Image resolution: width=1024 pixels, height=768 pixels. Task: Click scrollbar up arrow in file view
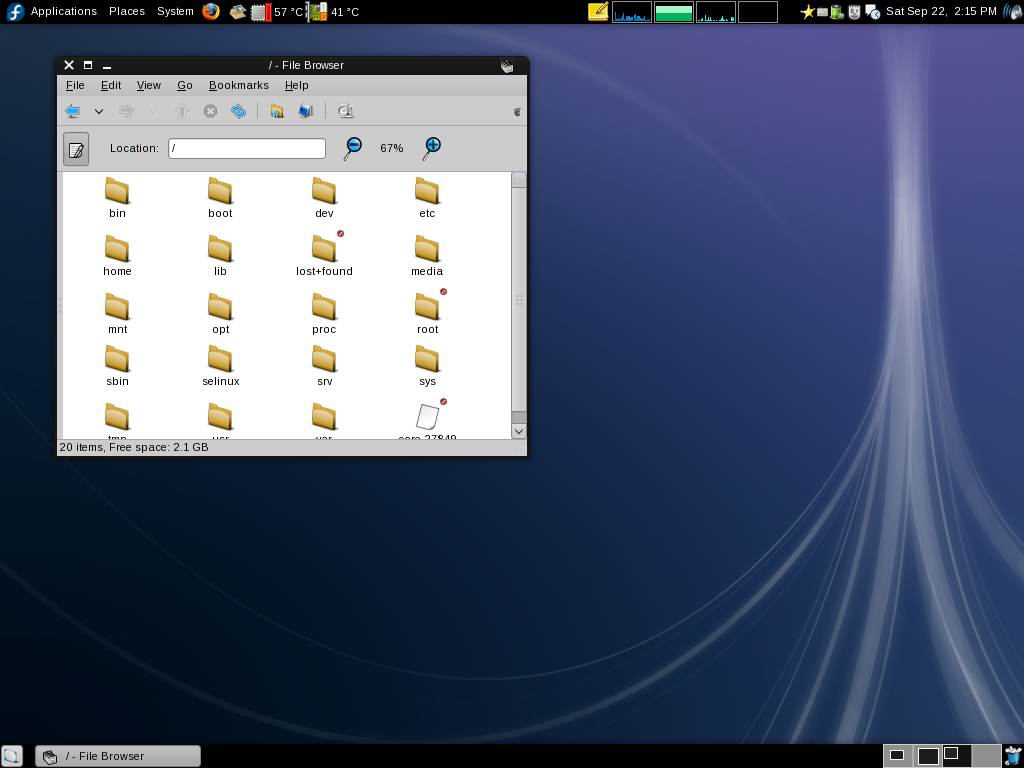[x=519, y=180]
